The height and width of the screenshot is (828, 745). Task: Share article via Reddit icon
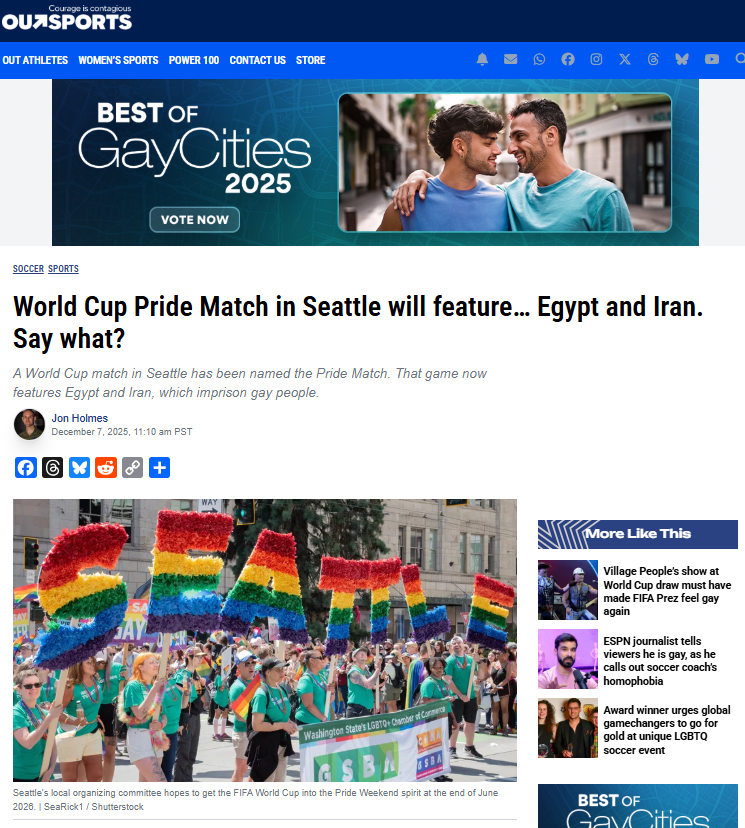point(106,467)
